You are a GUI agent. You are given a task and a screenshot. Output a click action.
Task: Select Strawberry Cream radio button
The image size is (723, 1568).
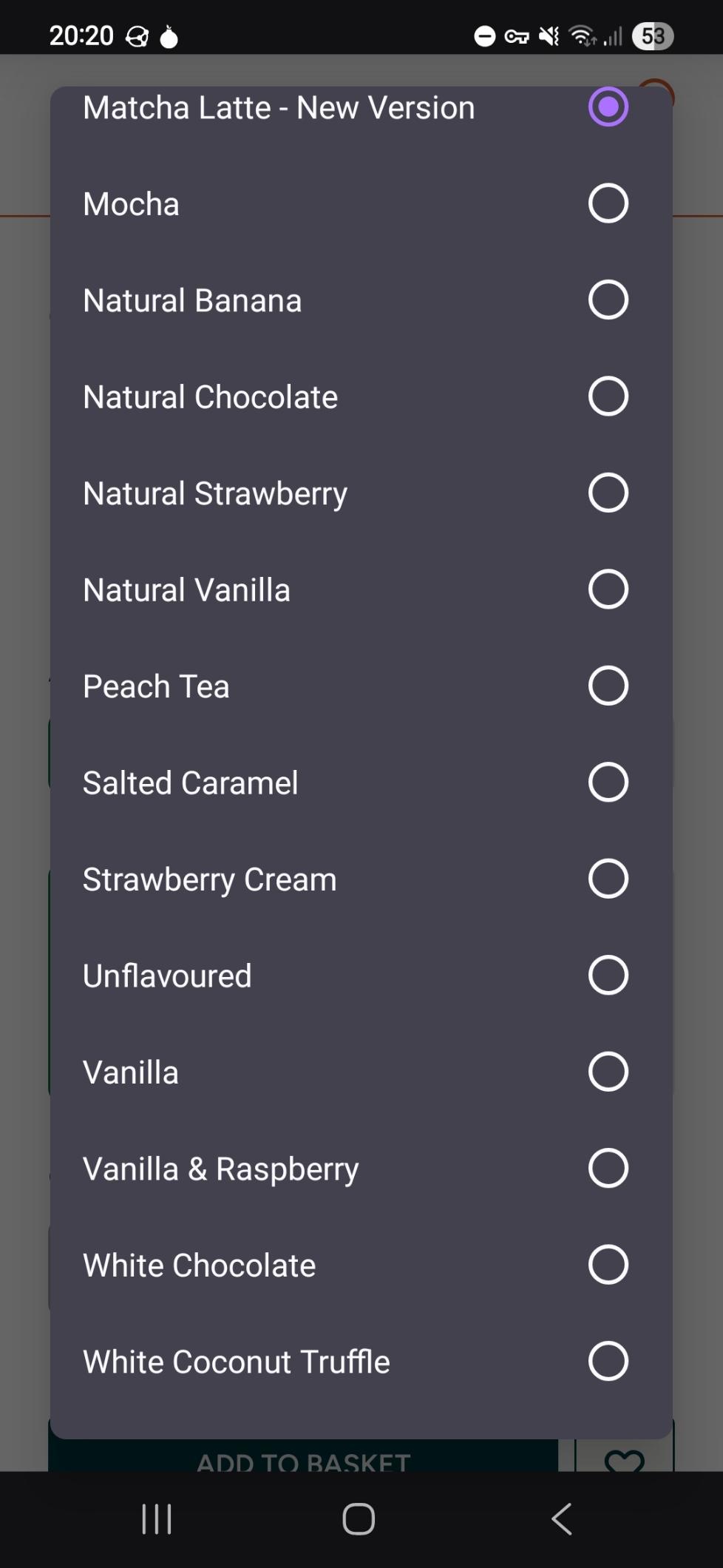point(608,879)
